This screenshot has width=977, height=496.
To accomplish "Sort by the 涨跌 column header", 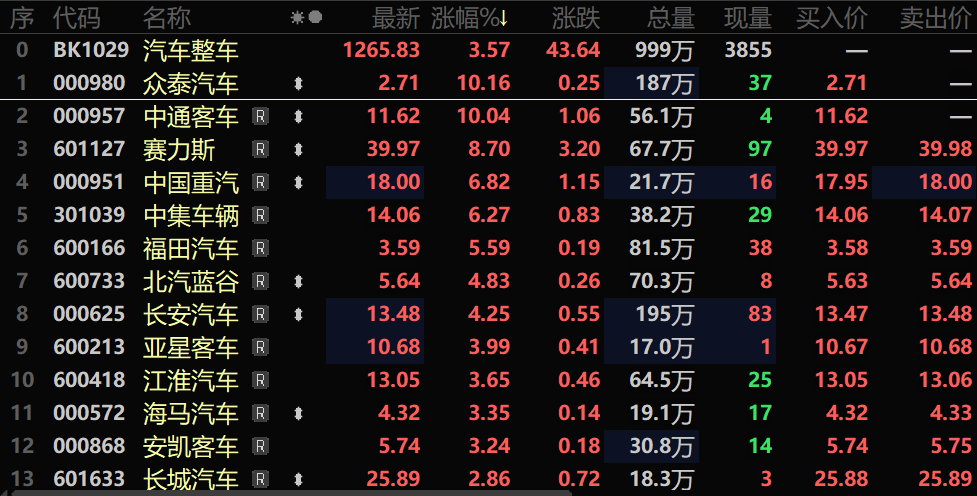I will point(576,18).
